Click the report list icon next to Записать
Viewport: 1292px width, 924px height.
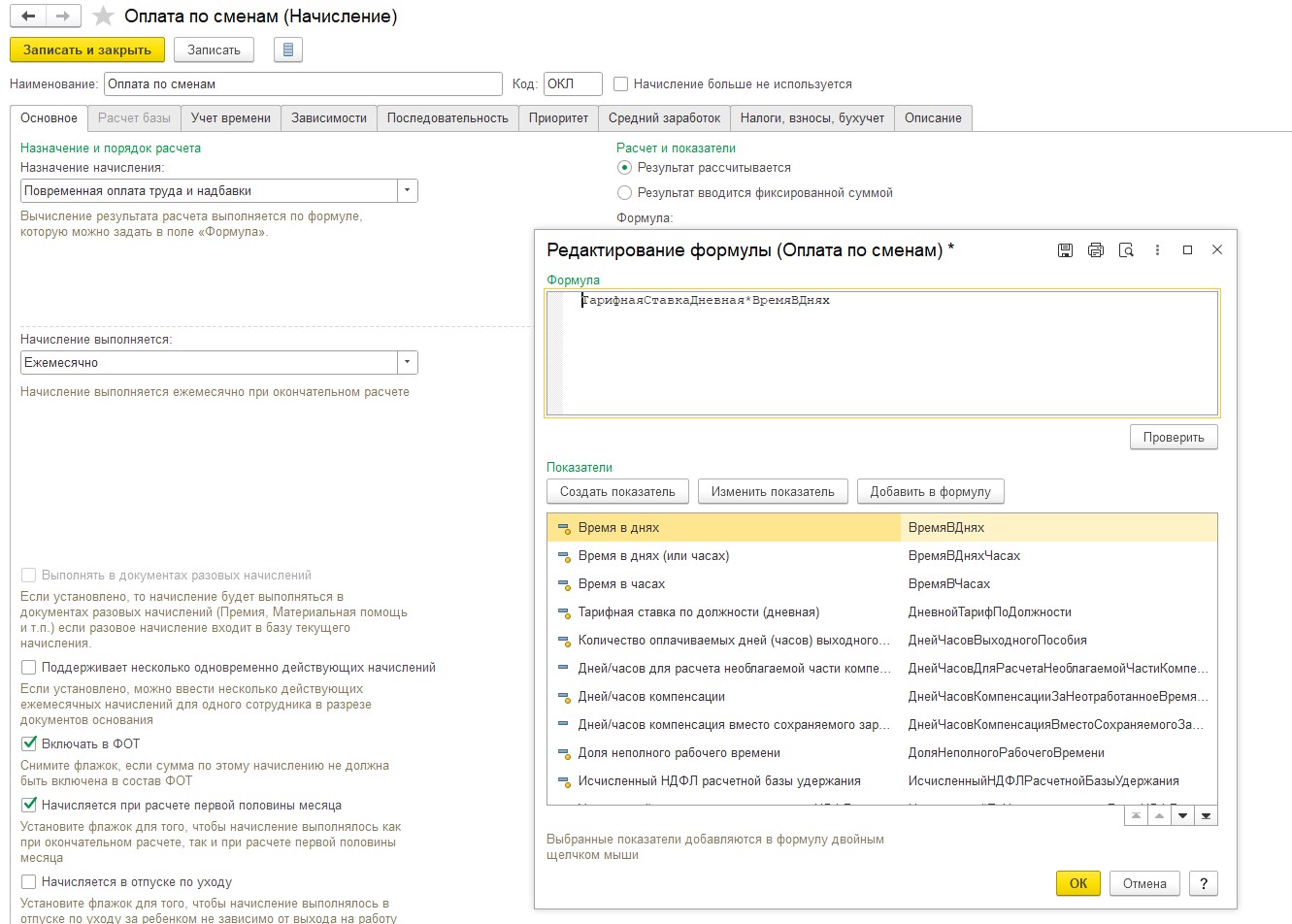click(288, 49)
